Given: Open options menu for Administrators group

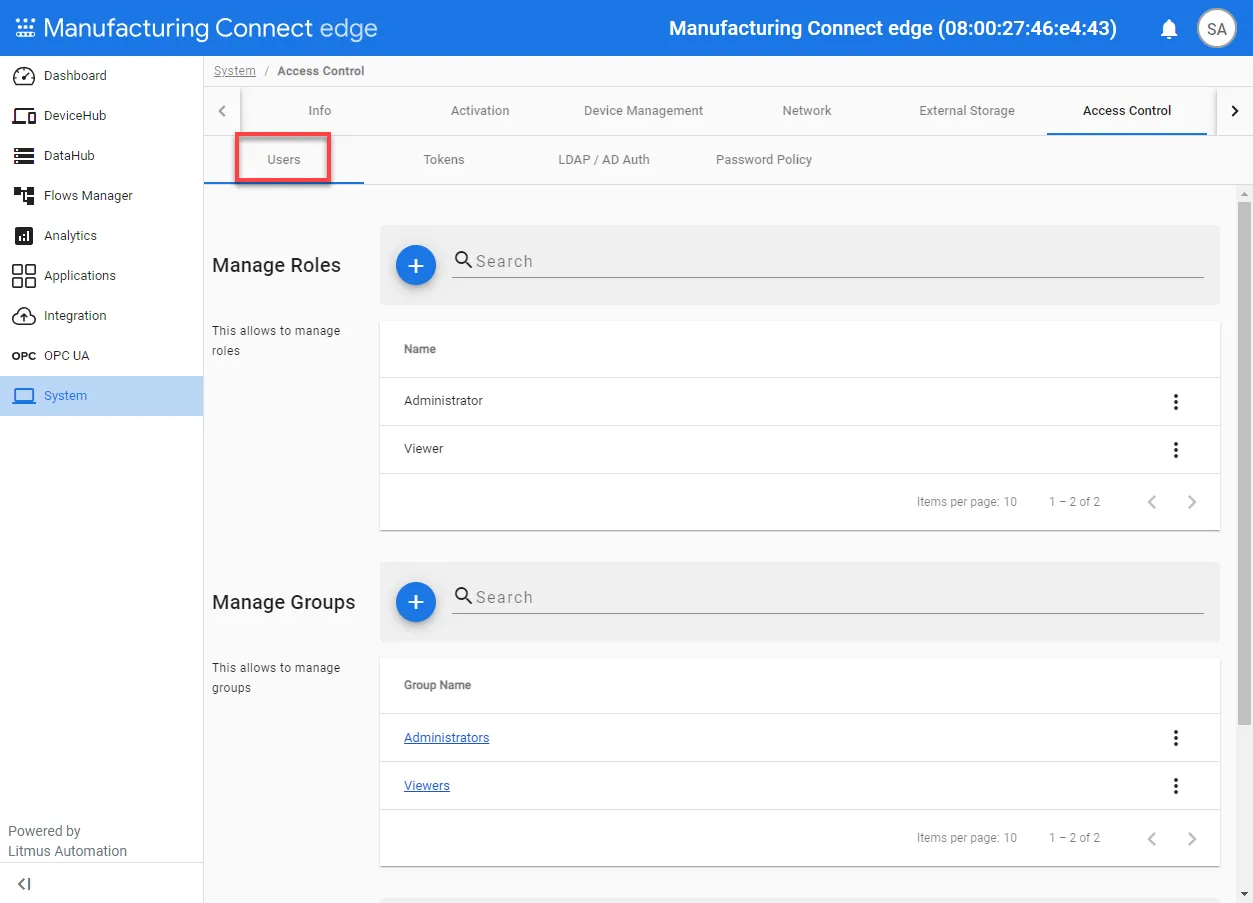Looking at the screenshot, I should pyautogui.click(x=1176, y=738).
